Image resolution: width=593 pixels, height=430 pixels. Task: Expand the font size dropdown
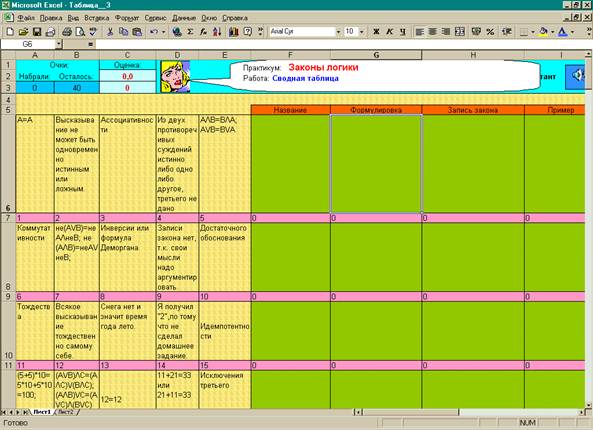click(x=362, y=32)
